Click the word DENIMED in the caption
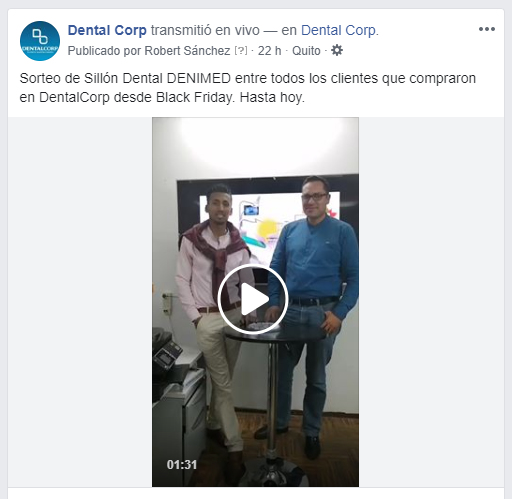 point(199,79)
